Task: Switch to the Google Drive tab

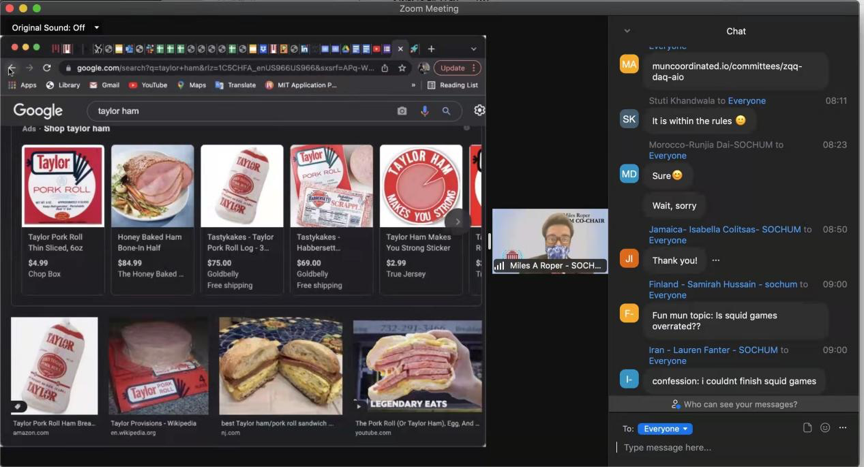Action: [x=345, y=49]
